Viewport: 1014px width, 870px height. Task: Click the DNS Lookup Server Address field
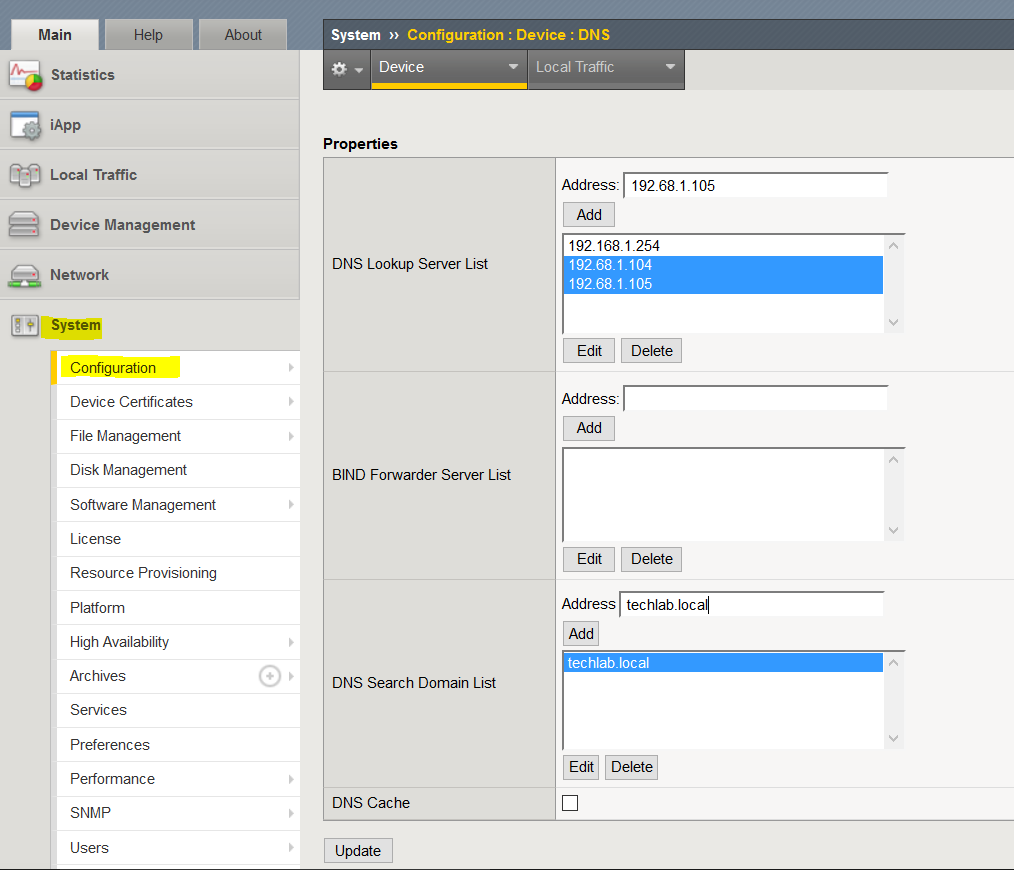click(755, 186)
